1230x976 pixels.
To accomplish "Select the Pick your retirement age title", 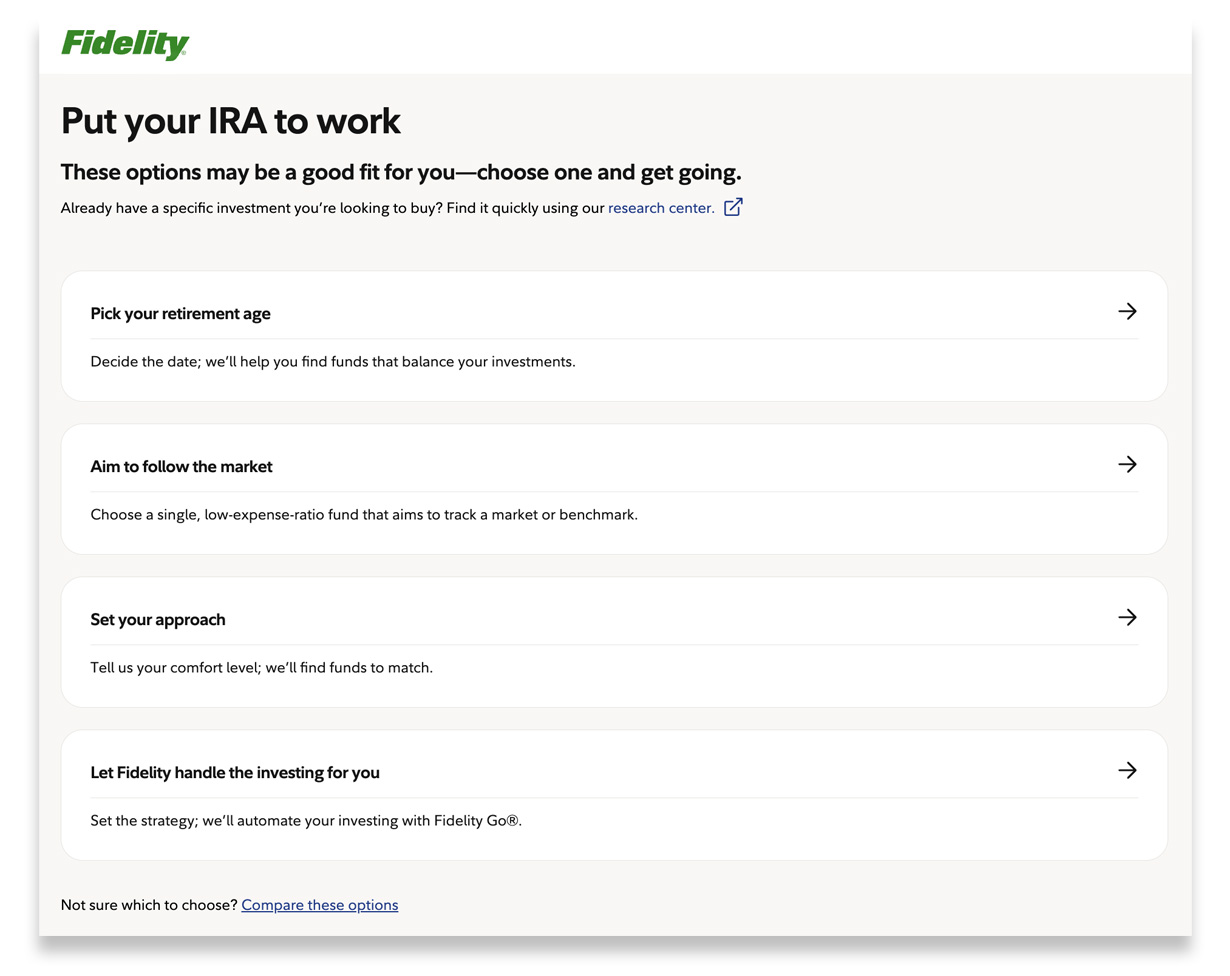I will point(180,314).
